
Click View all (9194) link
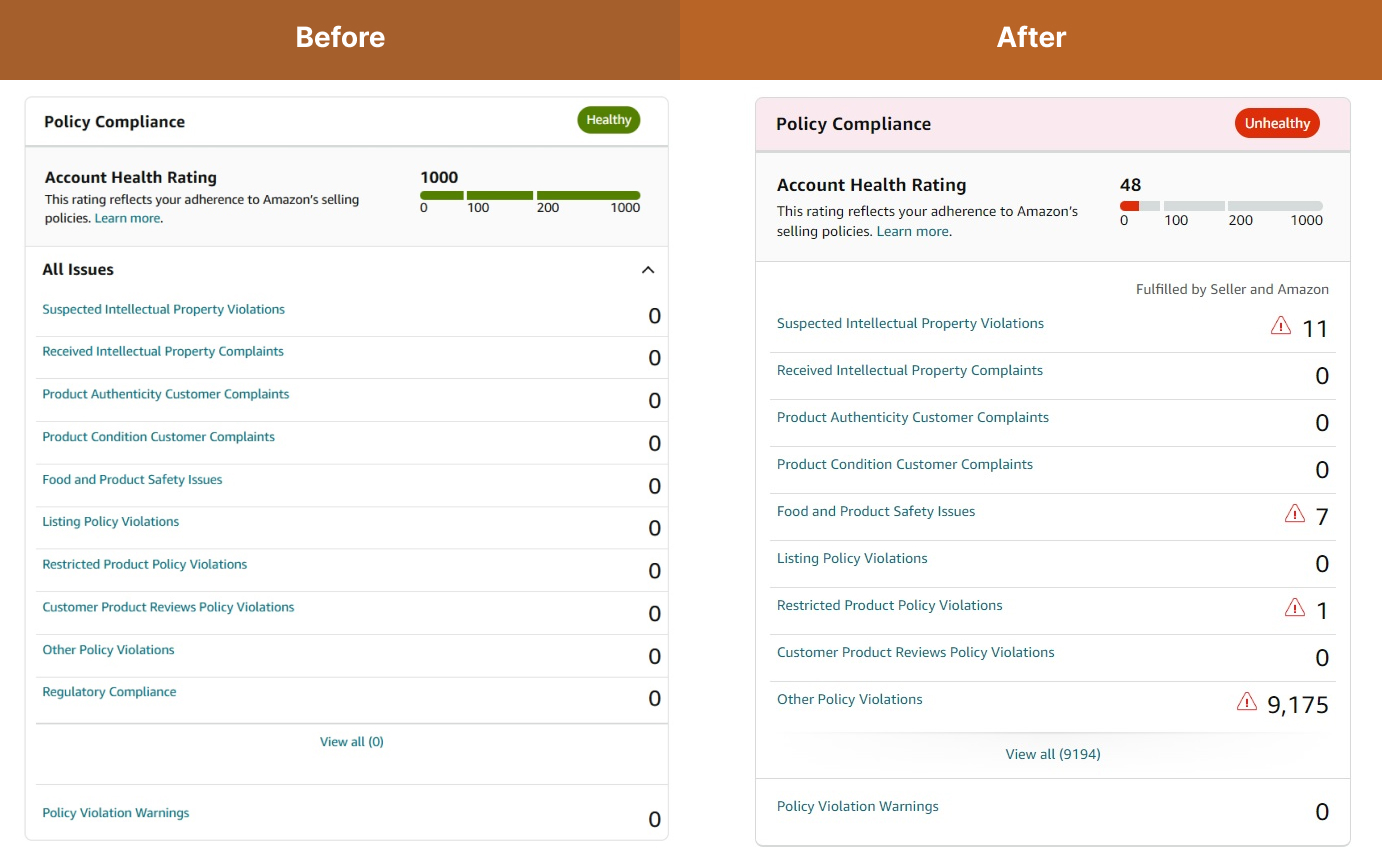[1052, 754]
